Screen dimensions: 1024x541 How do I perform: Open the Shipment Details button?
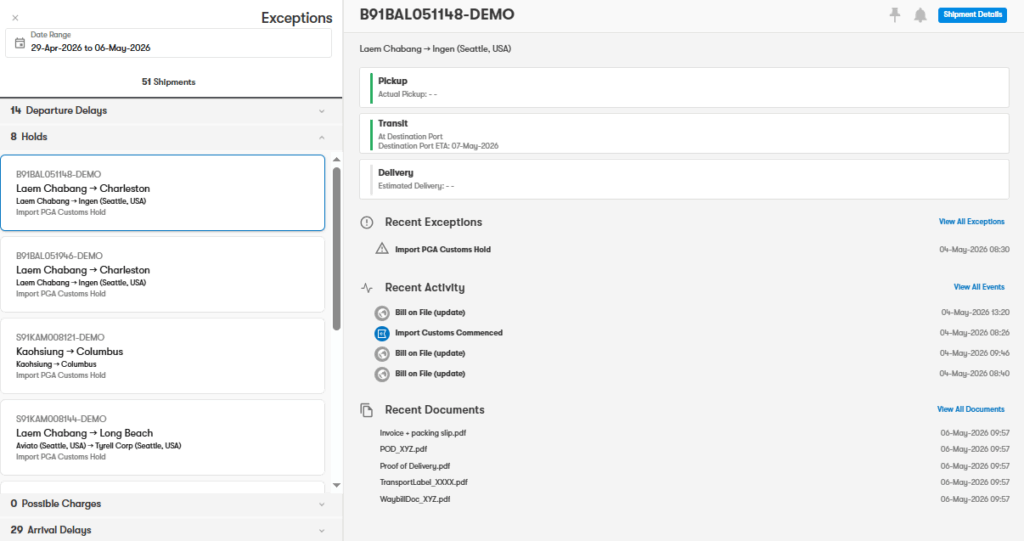[972, 14]
